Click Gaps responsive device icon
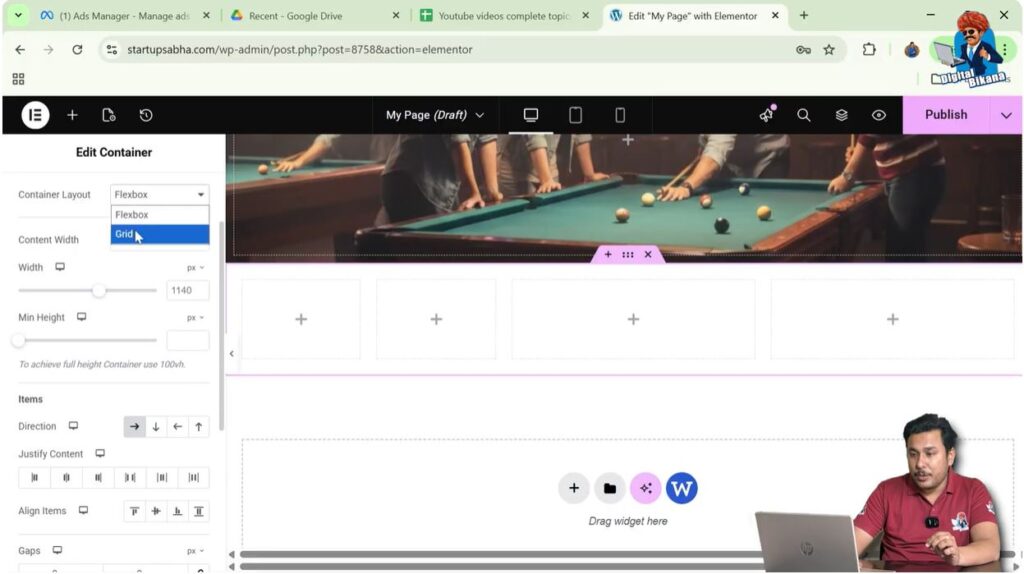1024x574 pixels. coord(57,550)
